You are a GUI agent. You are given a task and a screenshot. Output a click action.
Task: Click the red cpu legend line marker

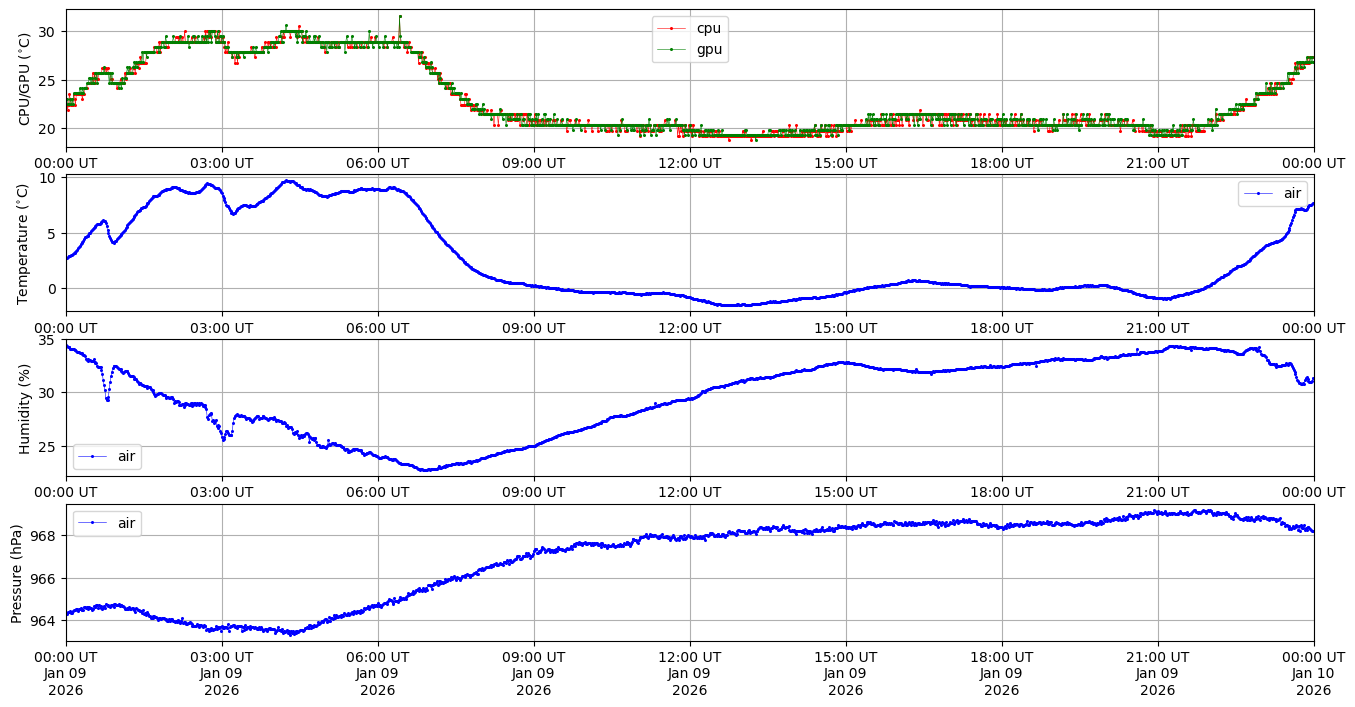(673, 29)
